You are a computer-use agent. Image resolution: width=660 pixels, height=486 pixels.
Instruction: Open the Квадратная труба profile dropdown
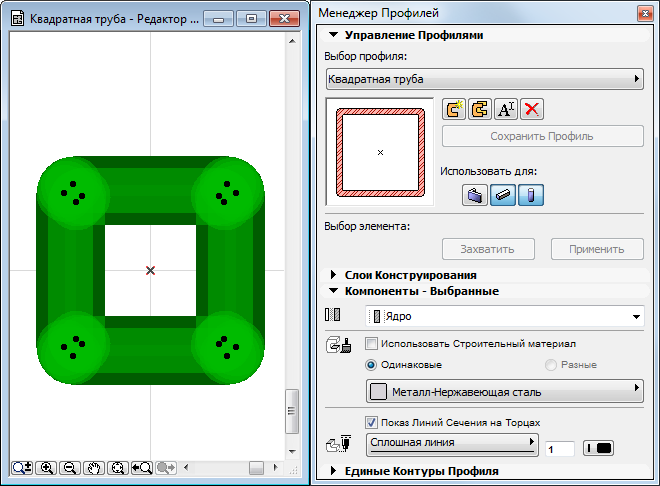[x=484, y=79]
